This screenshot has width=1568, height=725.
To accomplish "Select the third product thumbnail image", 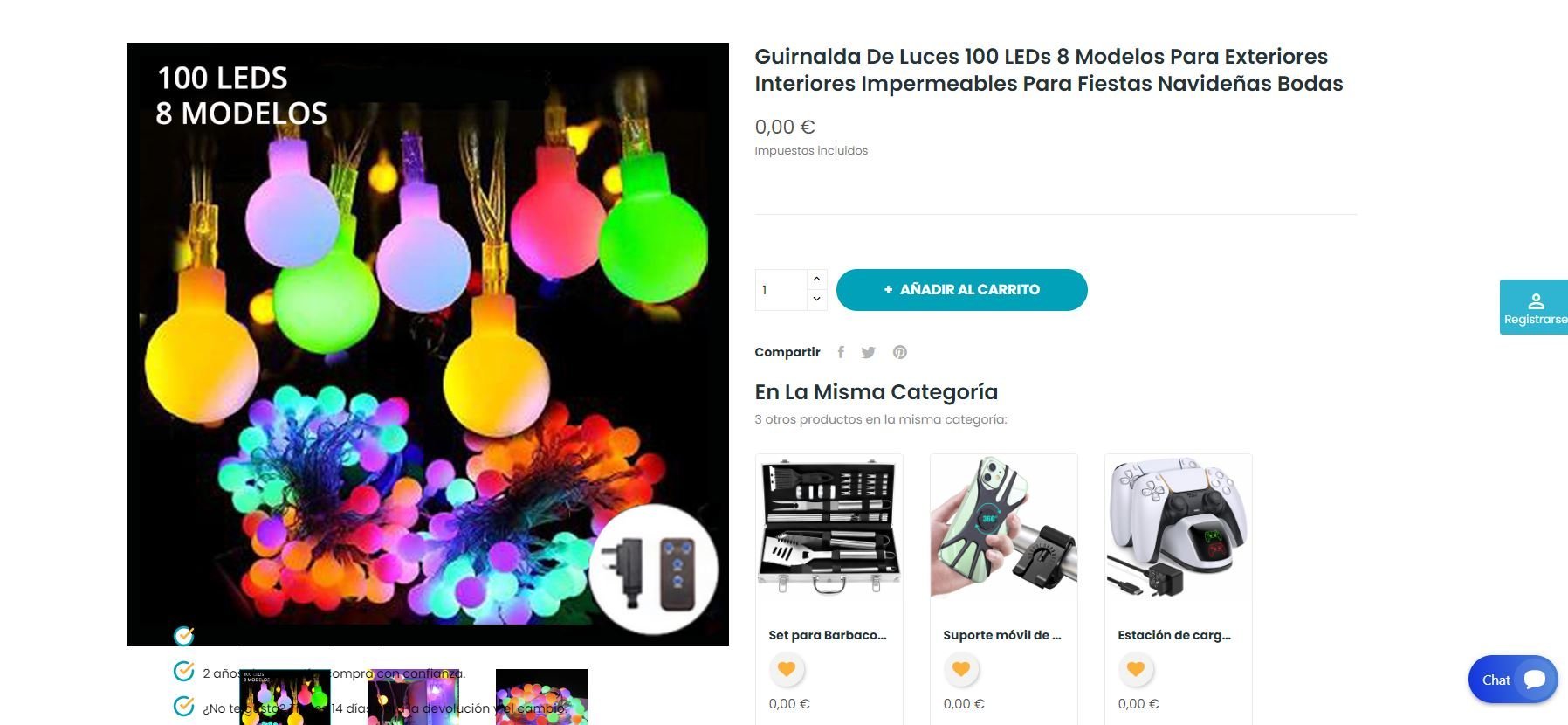I will tap(541, 697).
